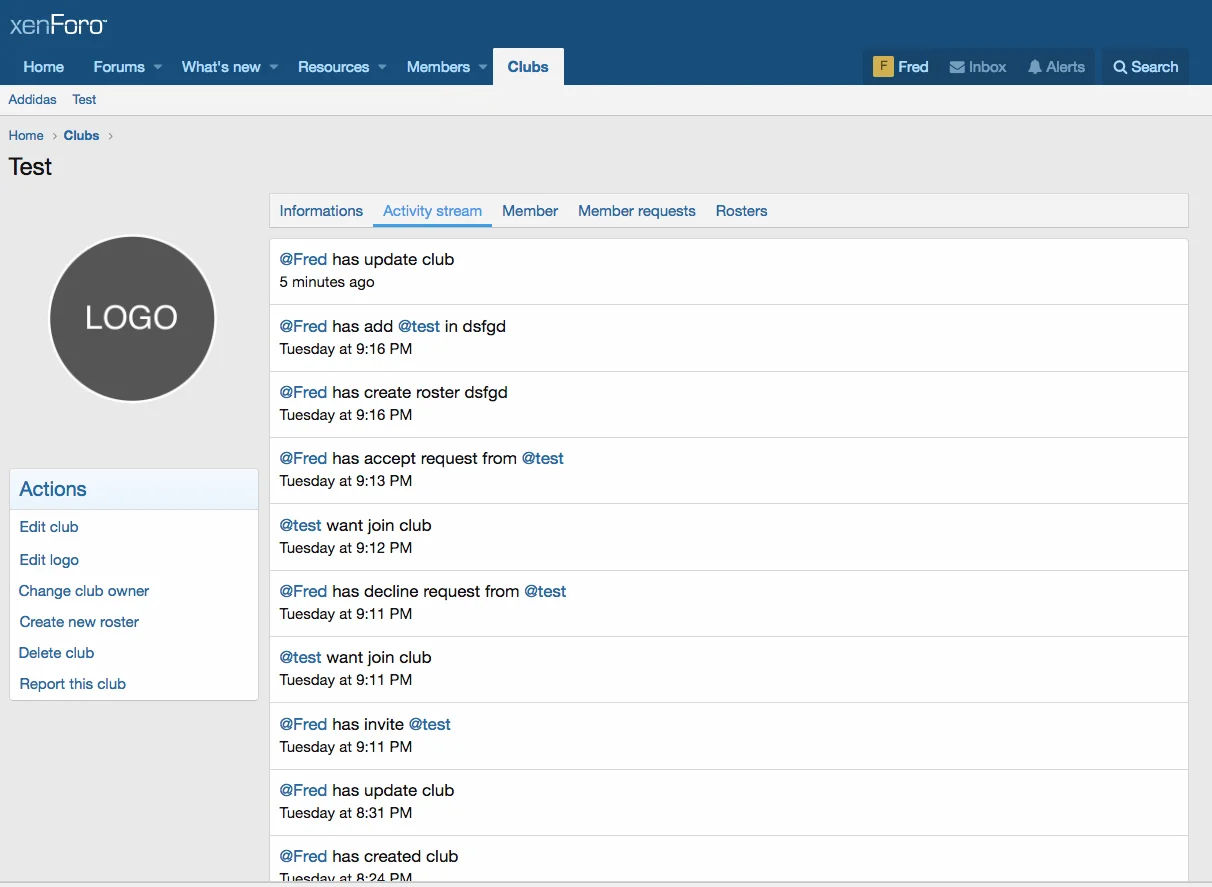
Task: Go to Home in navigation bar
Action: point(44,67)
